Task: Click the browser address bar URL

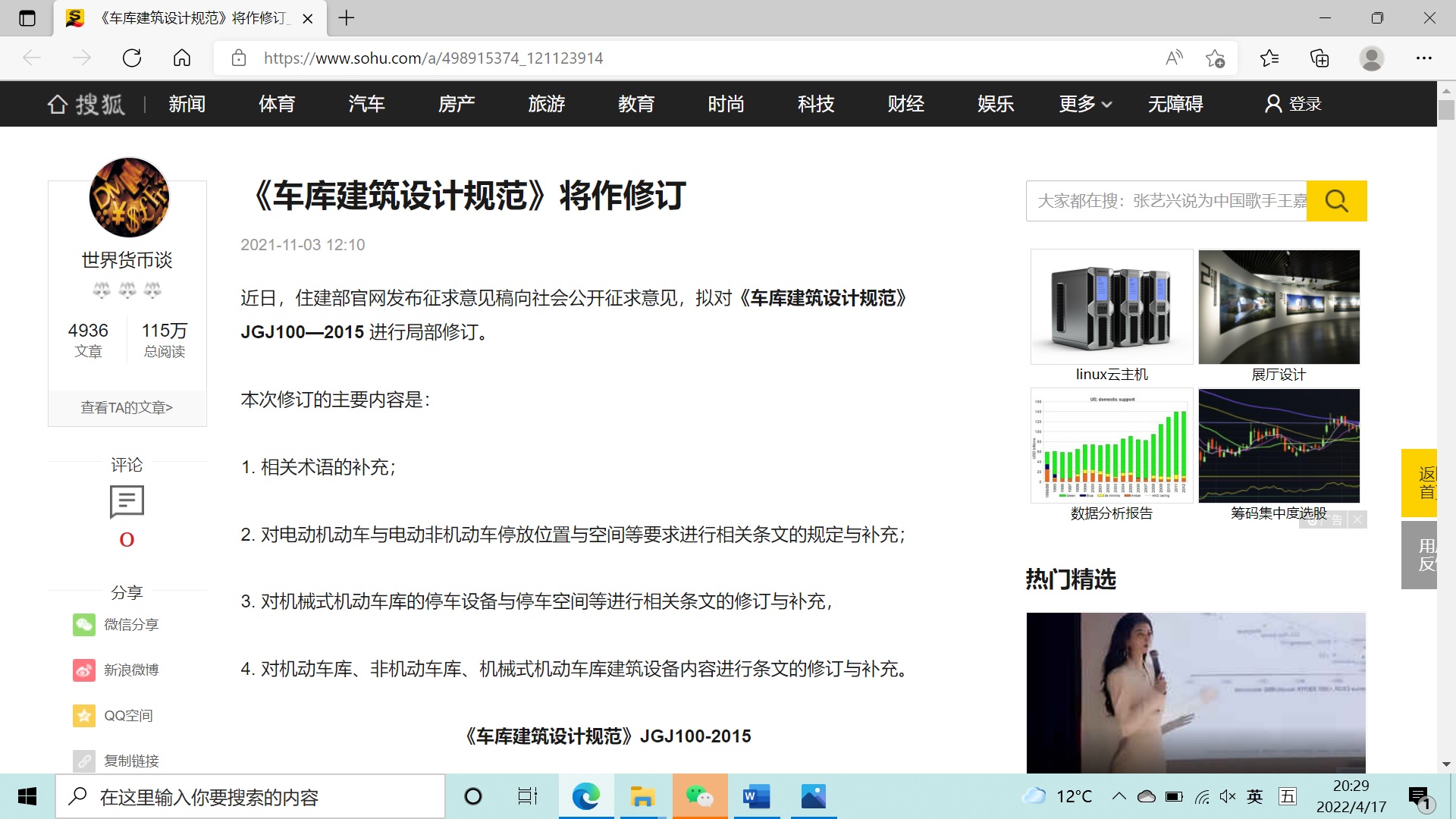Action: click(x=433, y=58)
